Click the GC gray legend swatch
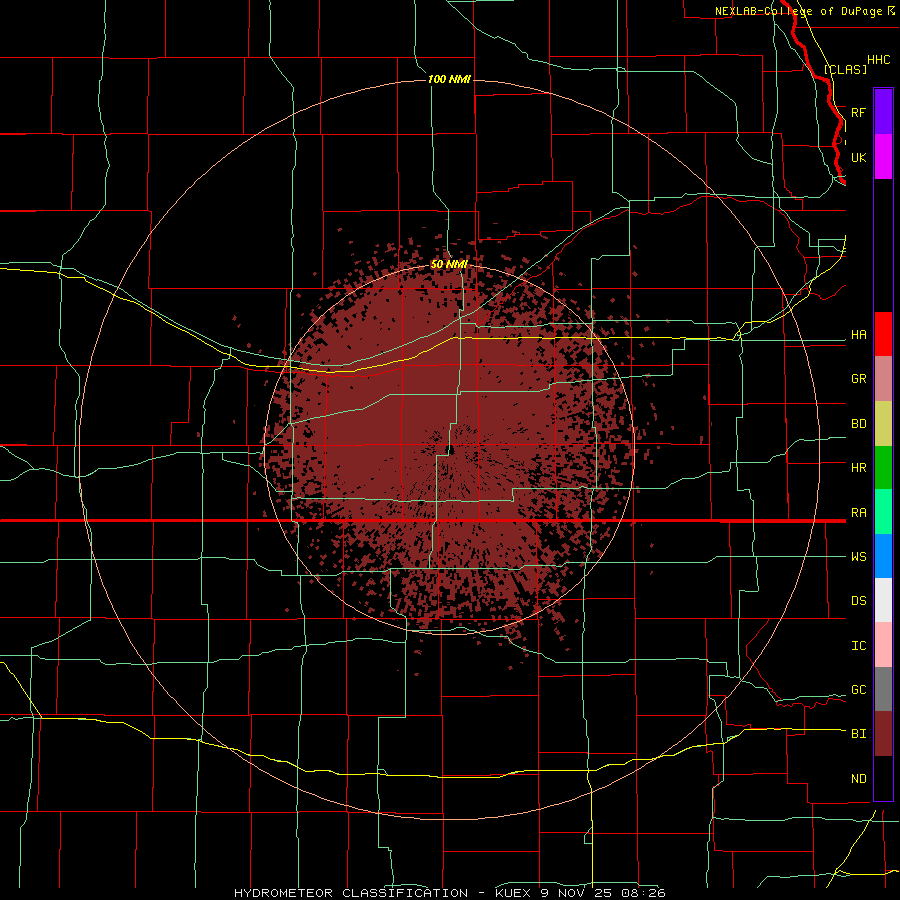The height and width of the screenshot is (900, 900). point(883,689)
